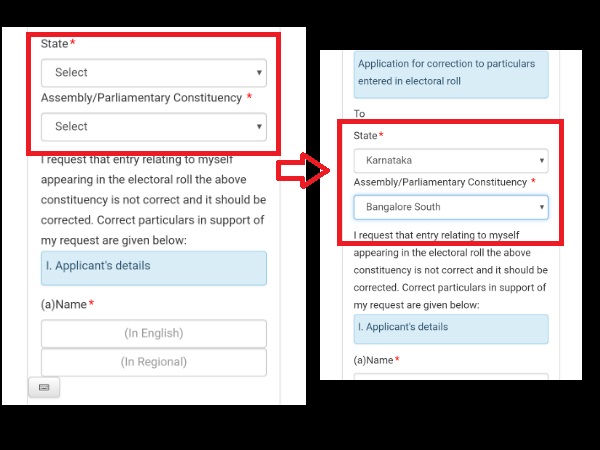Screen dimensions: 600x450
Task: Open the empty State 'Select' dropdown
Action: coord(154,72)
